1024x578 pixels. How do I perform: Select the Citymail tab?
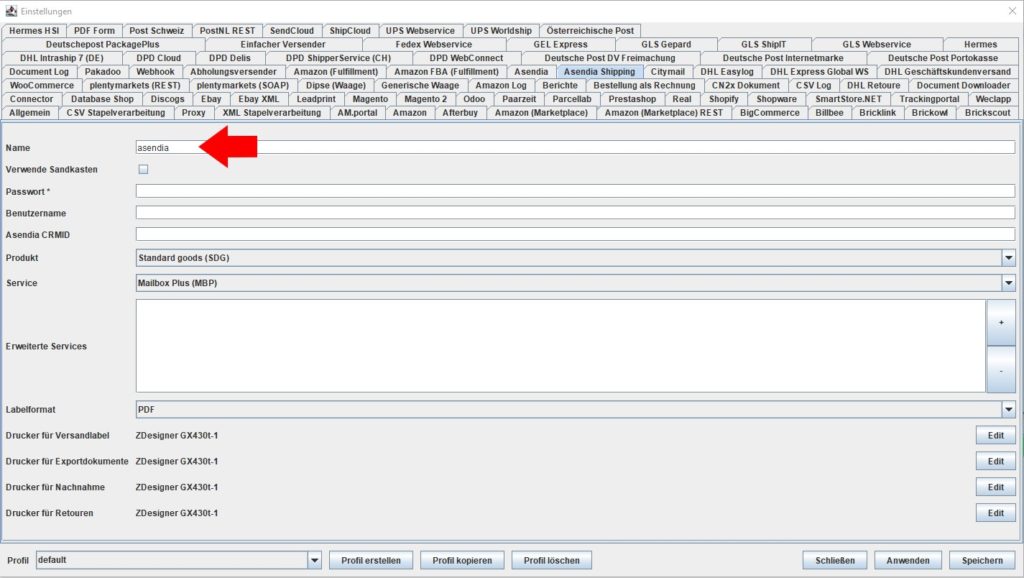pos(667,72)
